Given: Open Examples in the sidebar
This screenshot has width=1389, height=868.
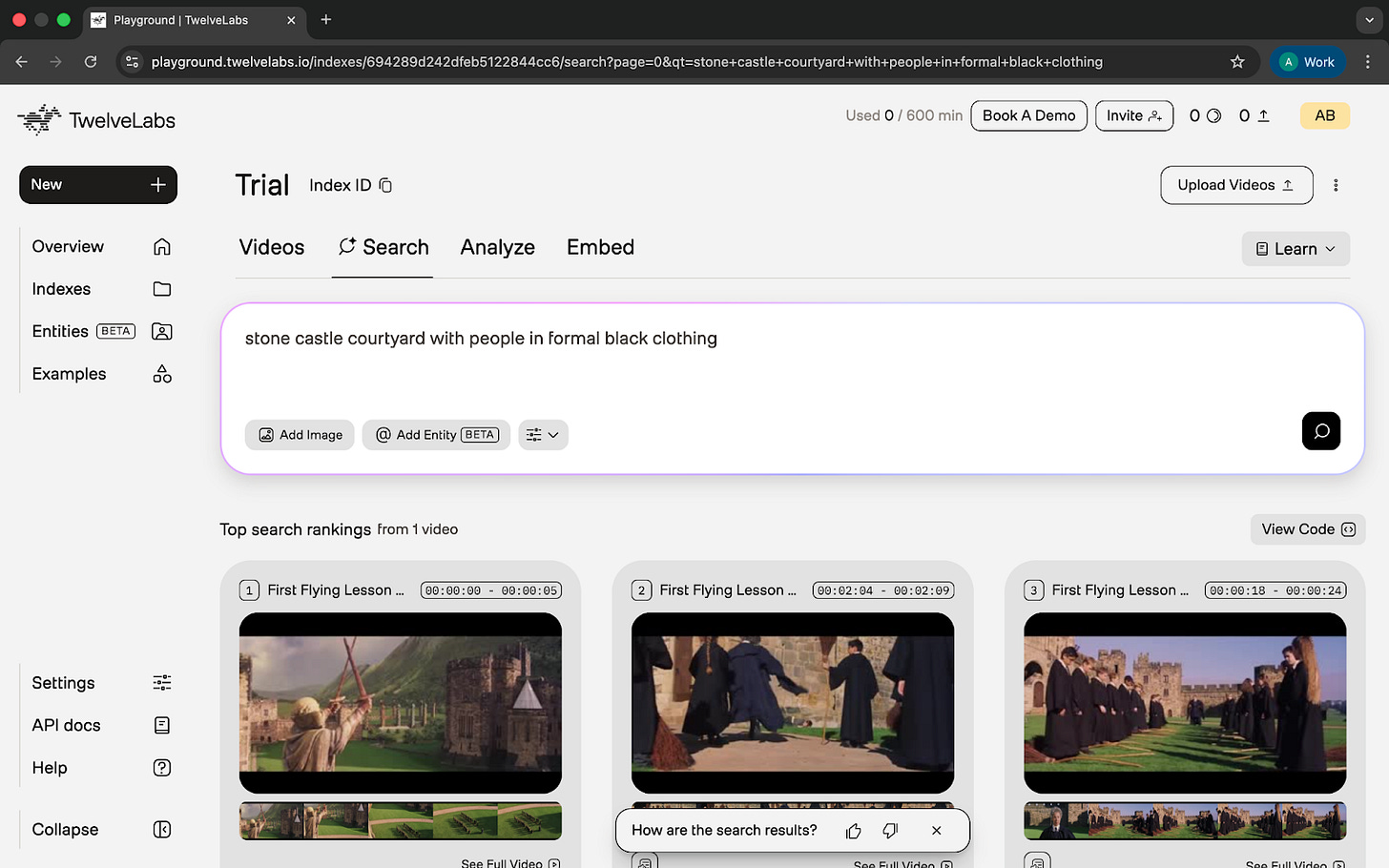Looking at the screenshot, I should (x=101, y=374).
